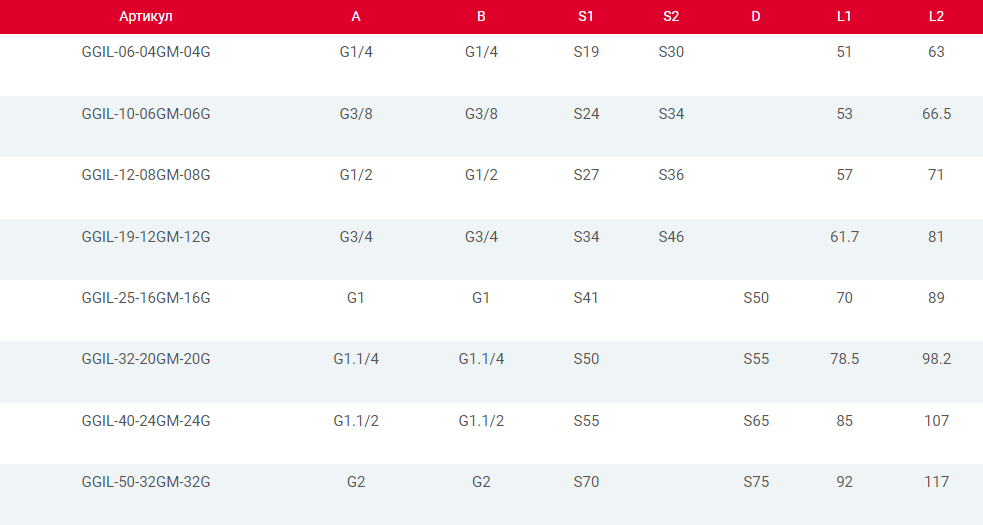
Task: Open the GGIL-12-08GM-08G row entry
Action: (146, 175)
